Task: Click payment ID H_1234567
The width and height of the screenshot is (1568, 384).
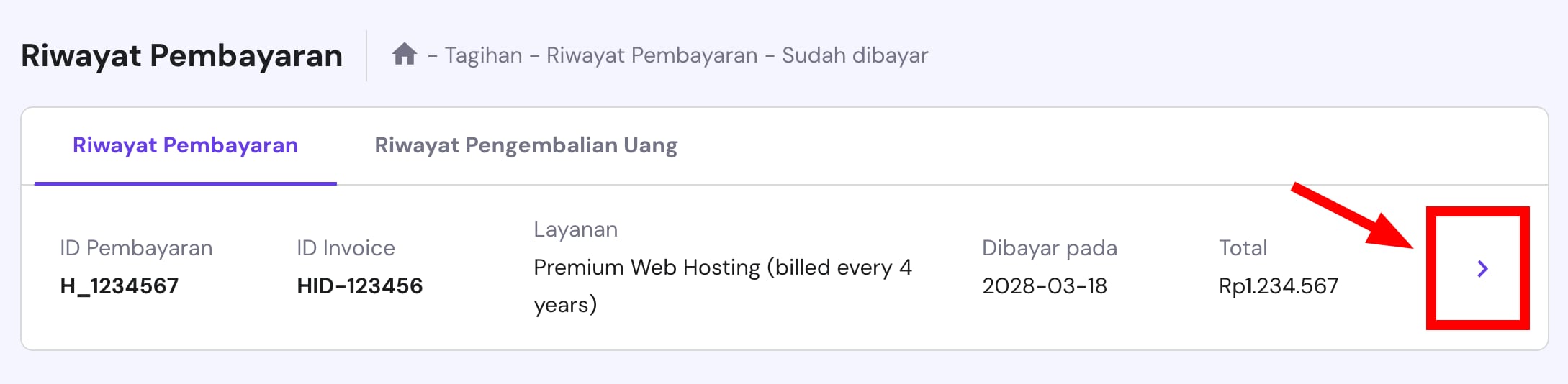Action: tap(120, 286)
